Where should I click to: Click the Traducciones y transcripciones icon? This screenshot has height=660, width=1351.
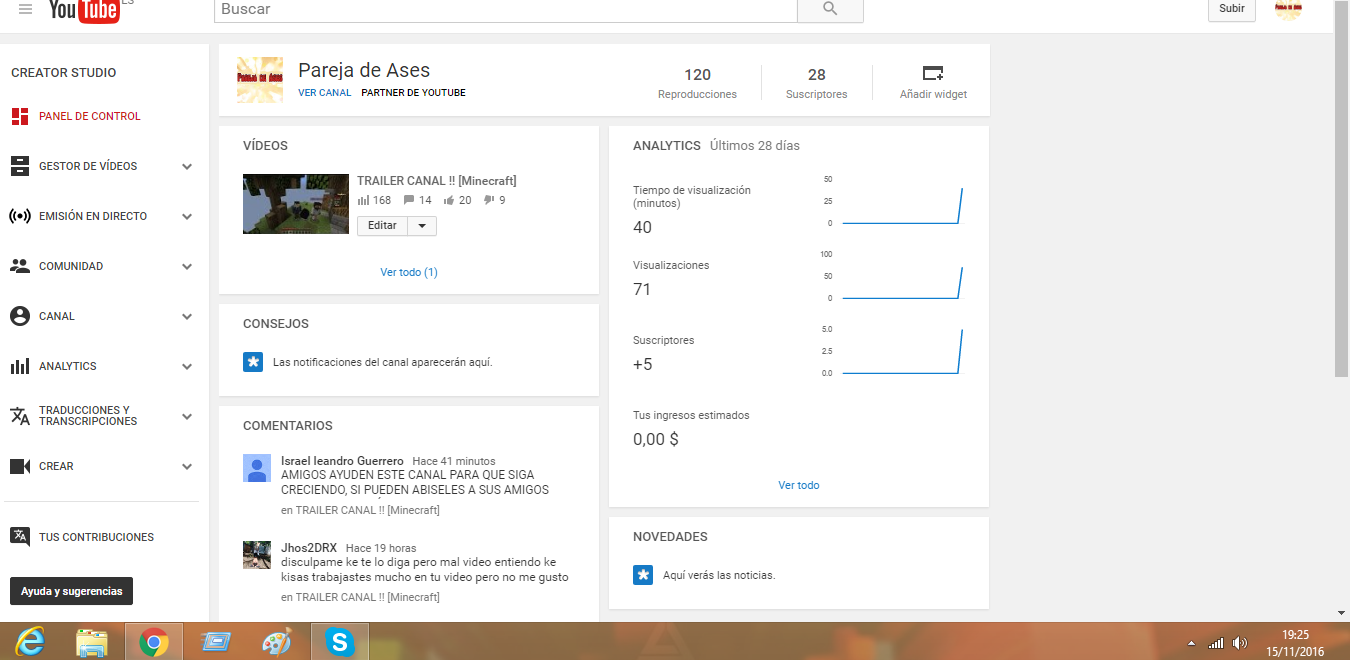tap(20, 416)
